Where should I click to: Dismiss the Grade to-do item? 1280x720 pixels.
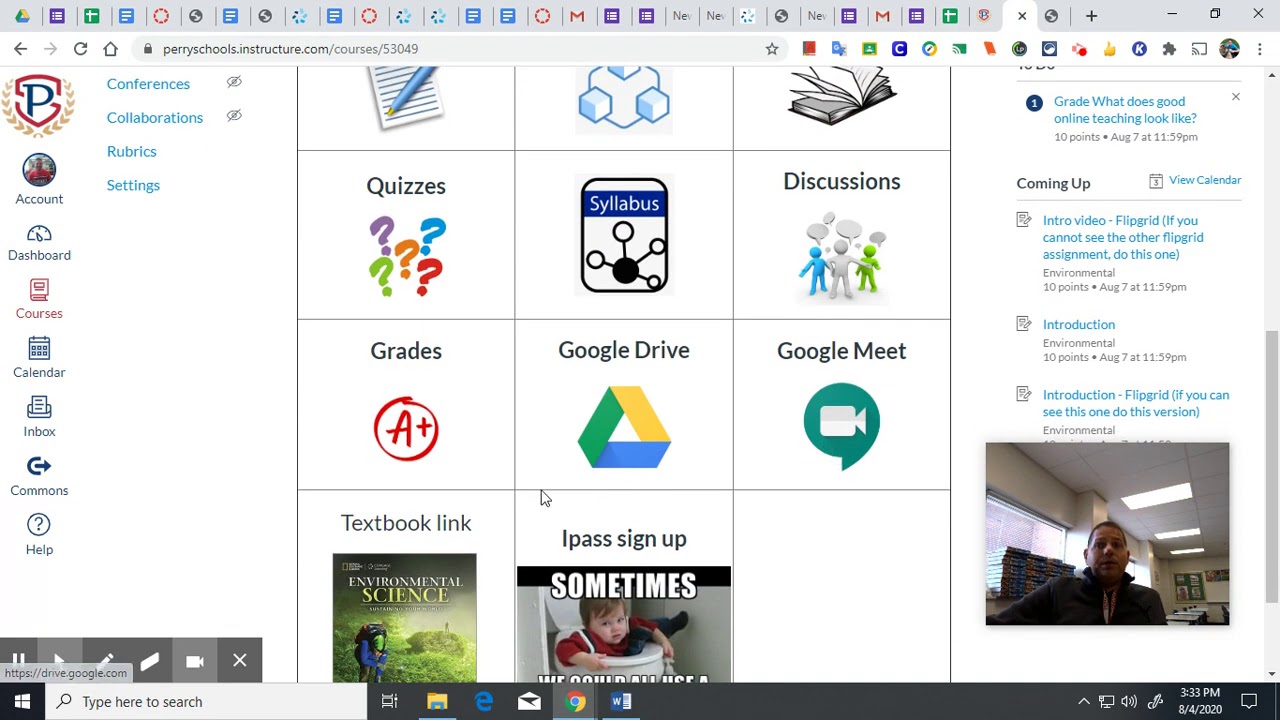coord(1236,97)
